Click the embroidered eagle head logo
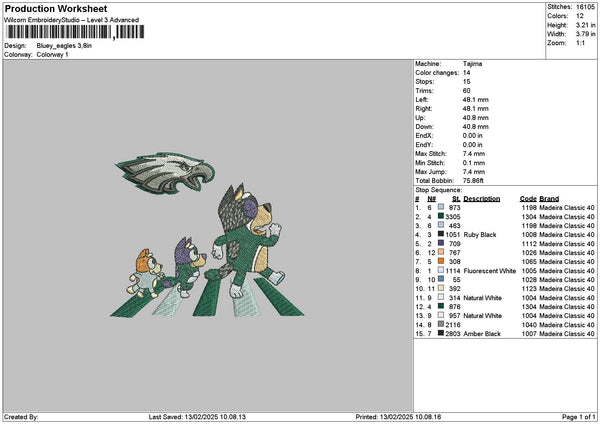Viewport: 600px width, 424px height. click(x=165, y=173)
